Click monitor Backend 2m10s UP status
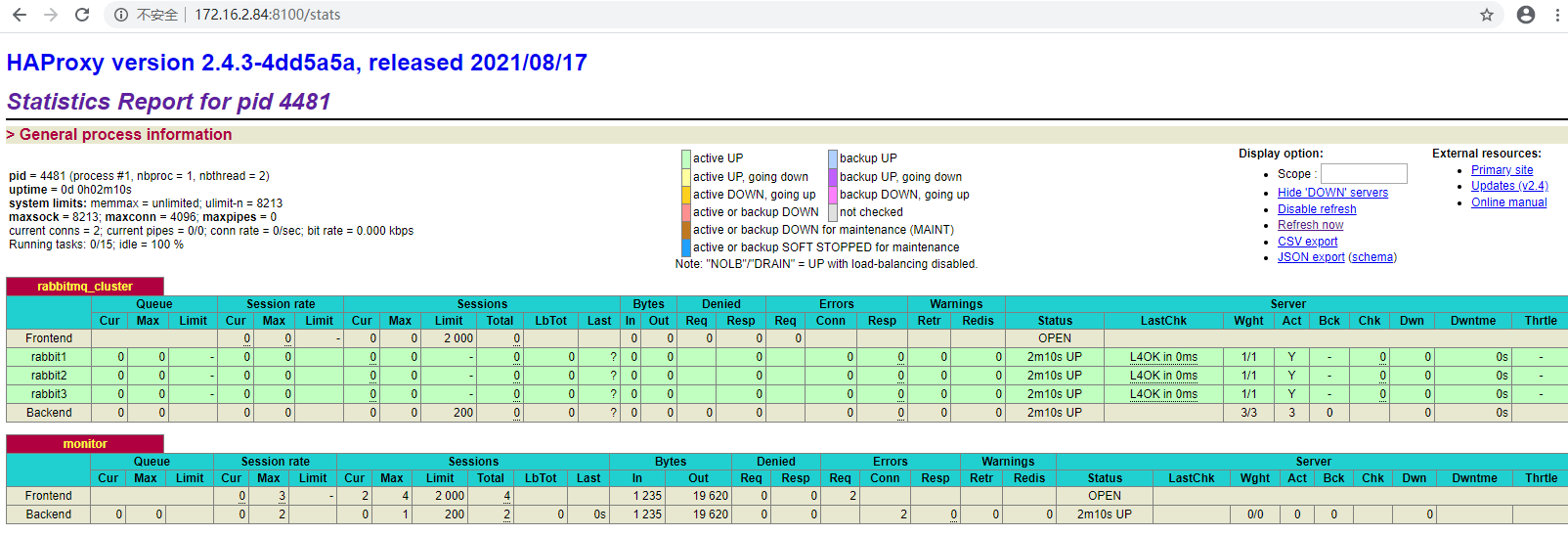The height and width of the screenshot is (536, 1568). [1105, 514]
